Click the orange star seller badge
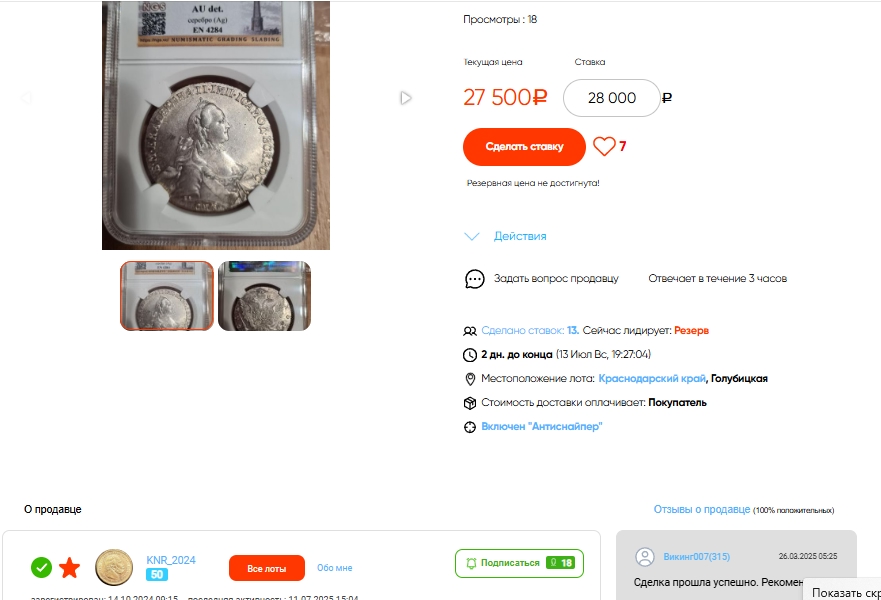 (69, 568)
